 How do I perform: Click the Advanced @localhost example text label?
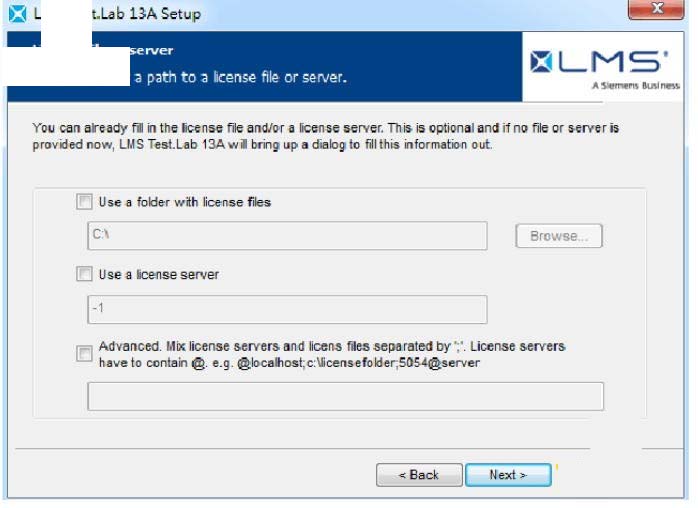pos(332,354)
